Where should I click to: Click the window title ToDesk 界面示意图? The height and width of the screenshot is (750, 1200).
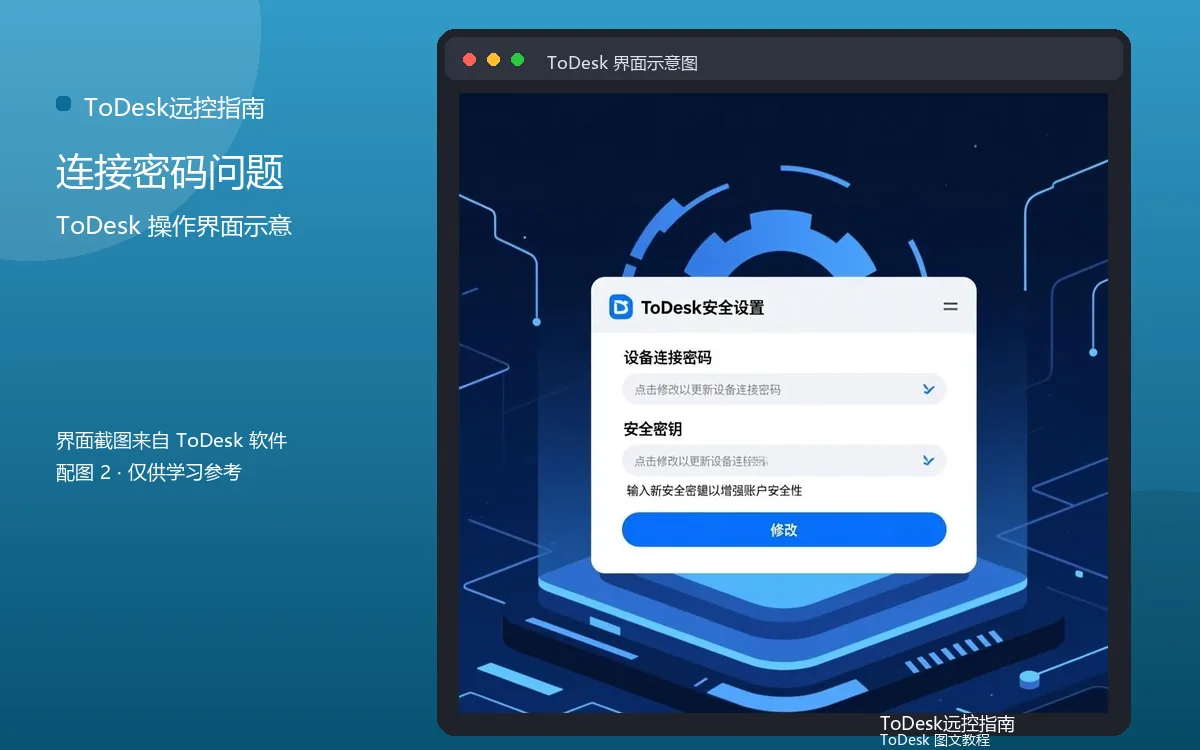point(622,63)
